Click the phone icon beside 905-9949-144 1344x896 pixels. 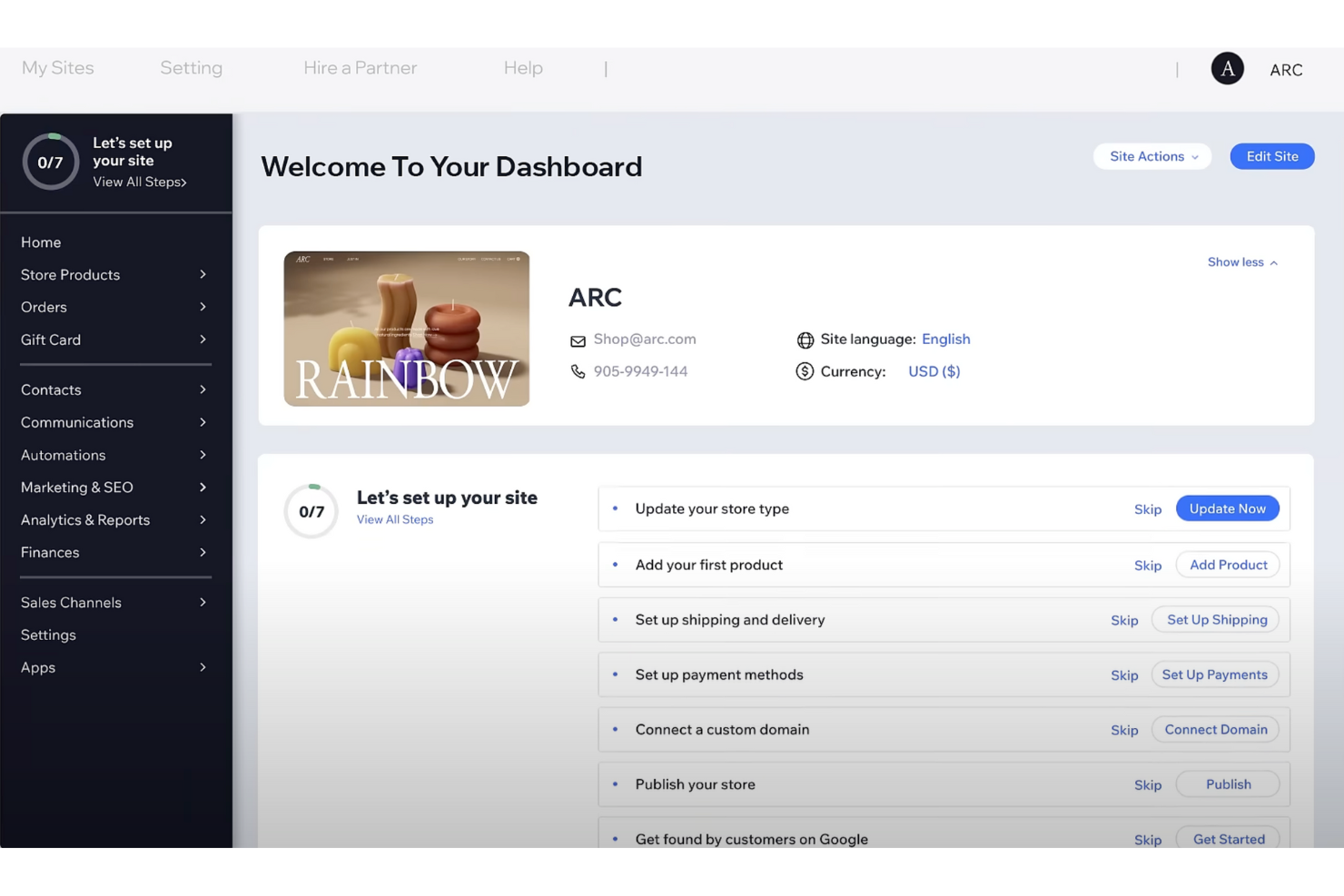(x=578, y=371)
